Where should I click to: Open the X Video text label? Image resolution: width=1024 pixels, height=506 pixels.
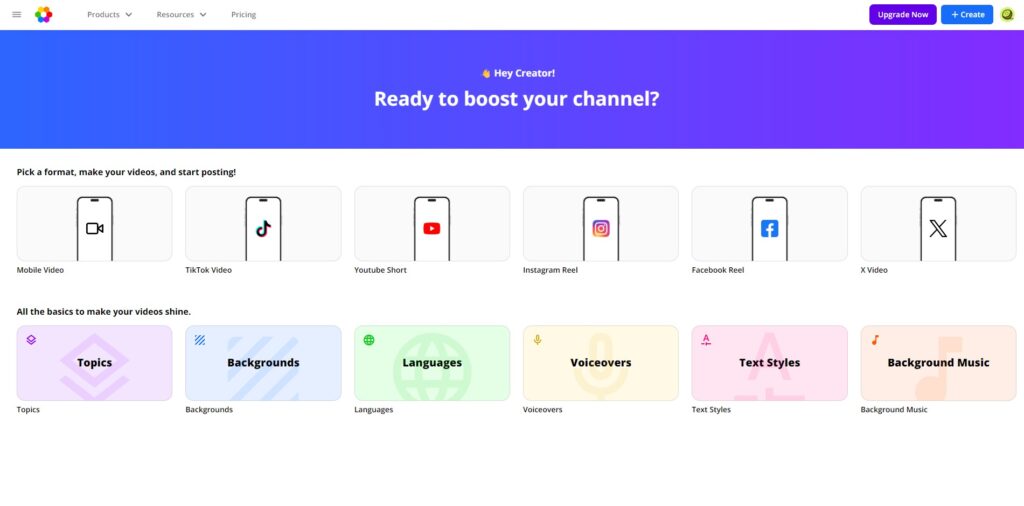(x=874, y=270)
